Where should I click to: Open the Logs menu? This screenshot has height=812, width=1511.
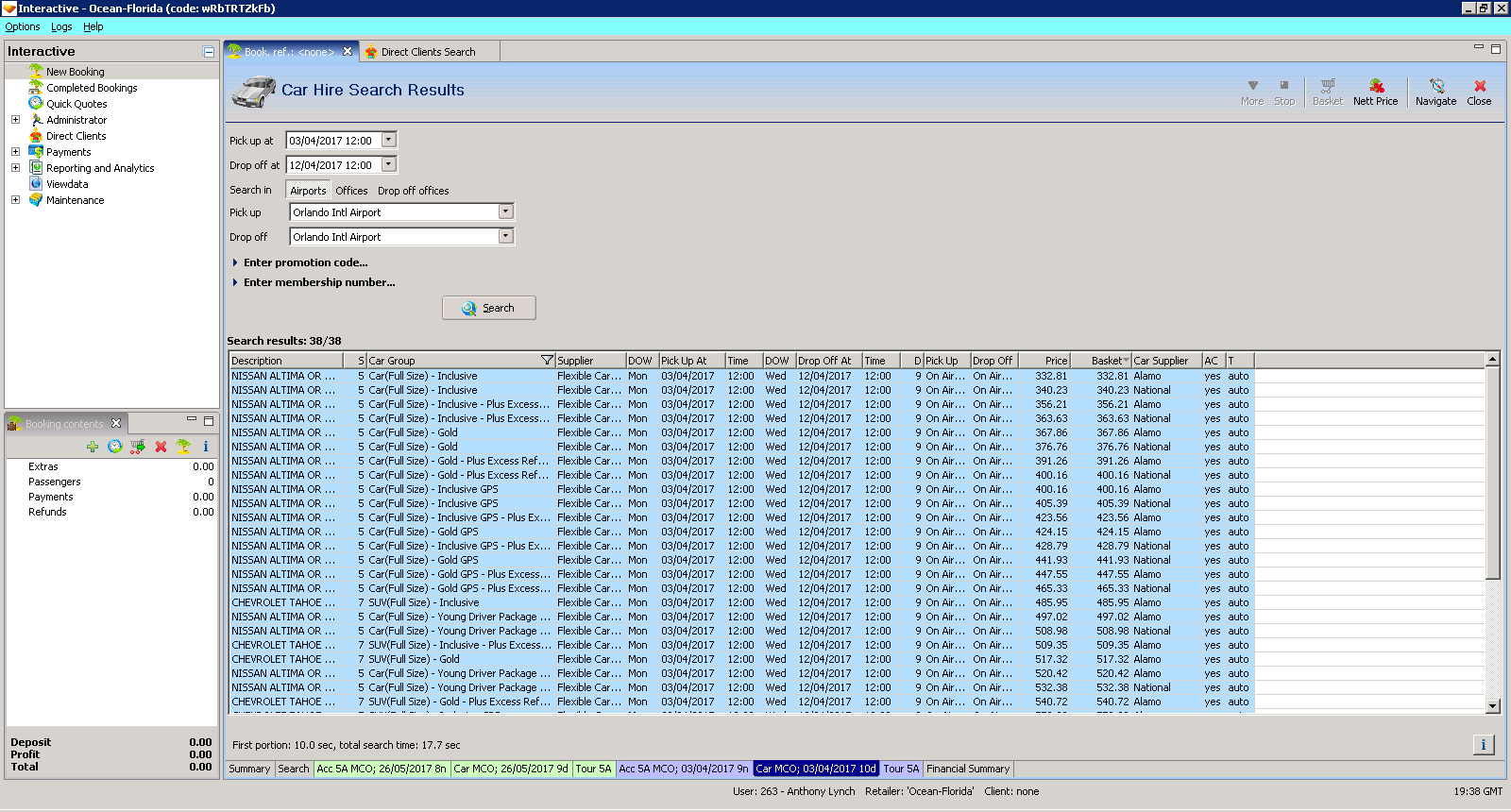(x=61, y=26)
